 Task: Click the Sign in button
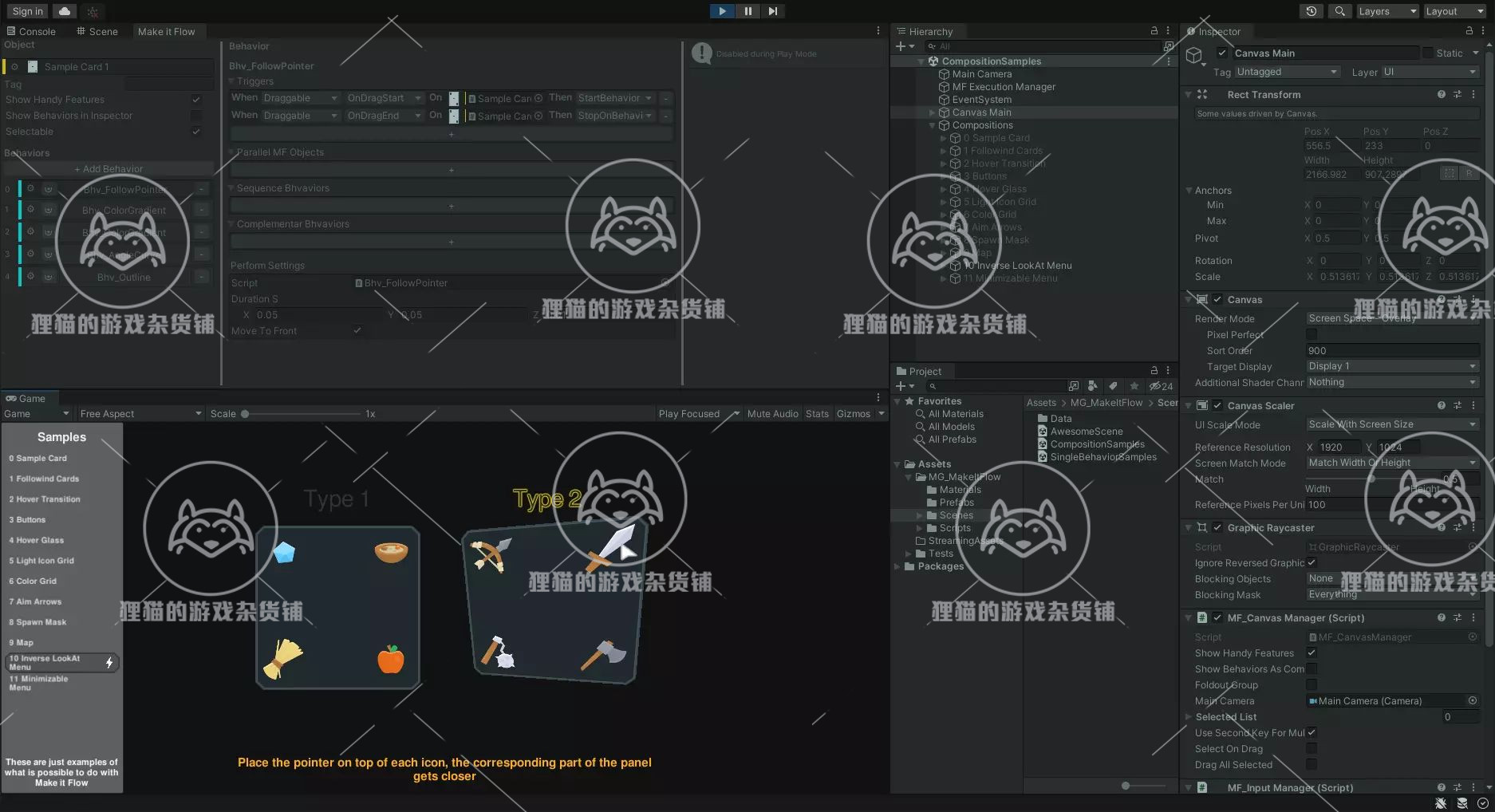pyautogui.click(x=26, y=10)
